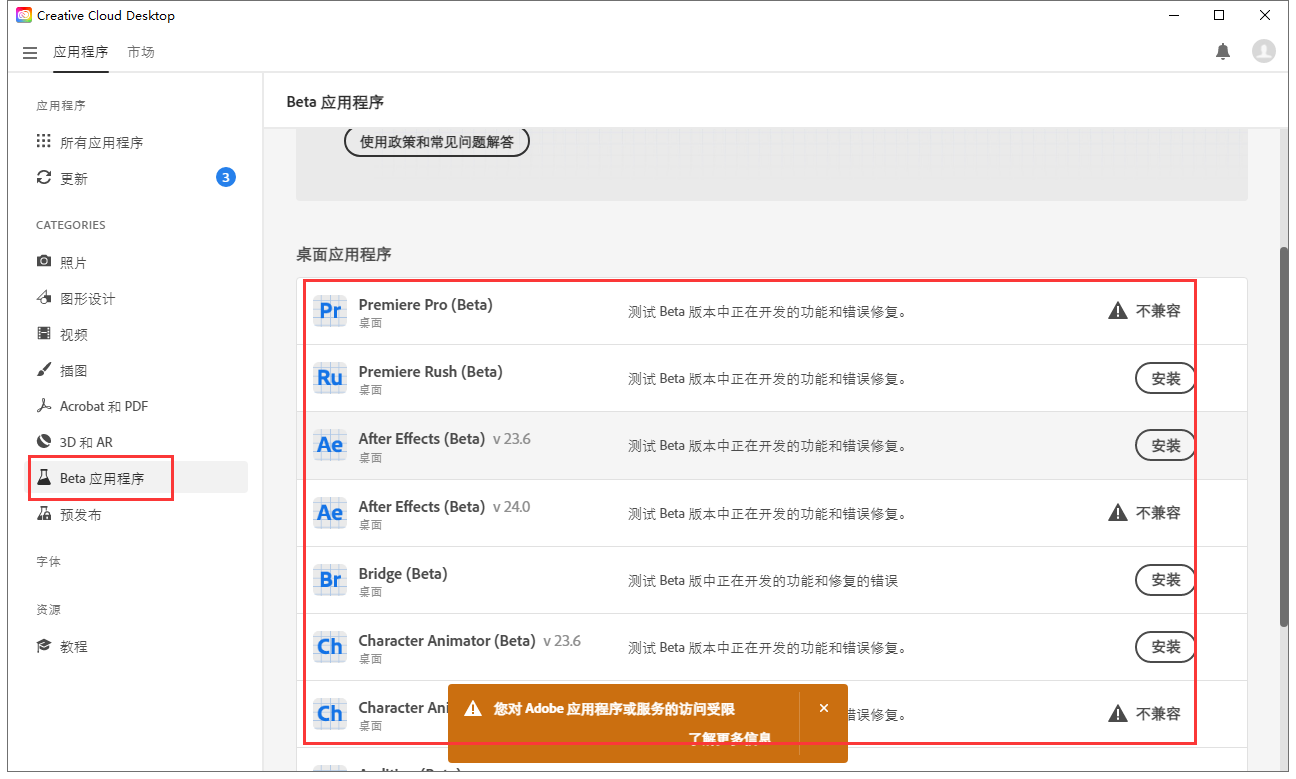The height and width of the screenshot is (779, 1296).
Task: Install Premiere Rush (Beta)
Action: click(1166, 378)
